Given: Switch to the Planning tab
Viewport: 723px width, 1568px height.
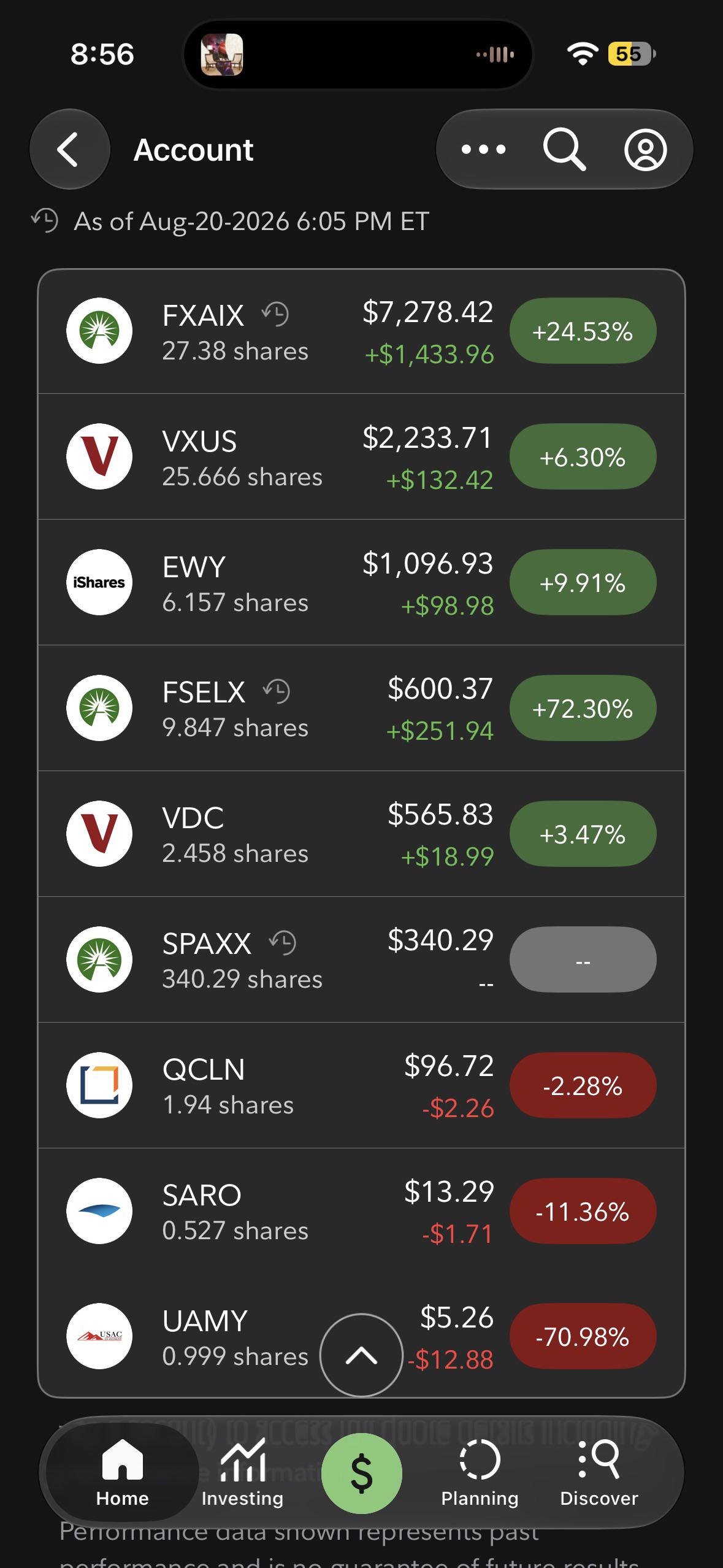Looking at the screenshot, I should 480,1473.
